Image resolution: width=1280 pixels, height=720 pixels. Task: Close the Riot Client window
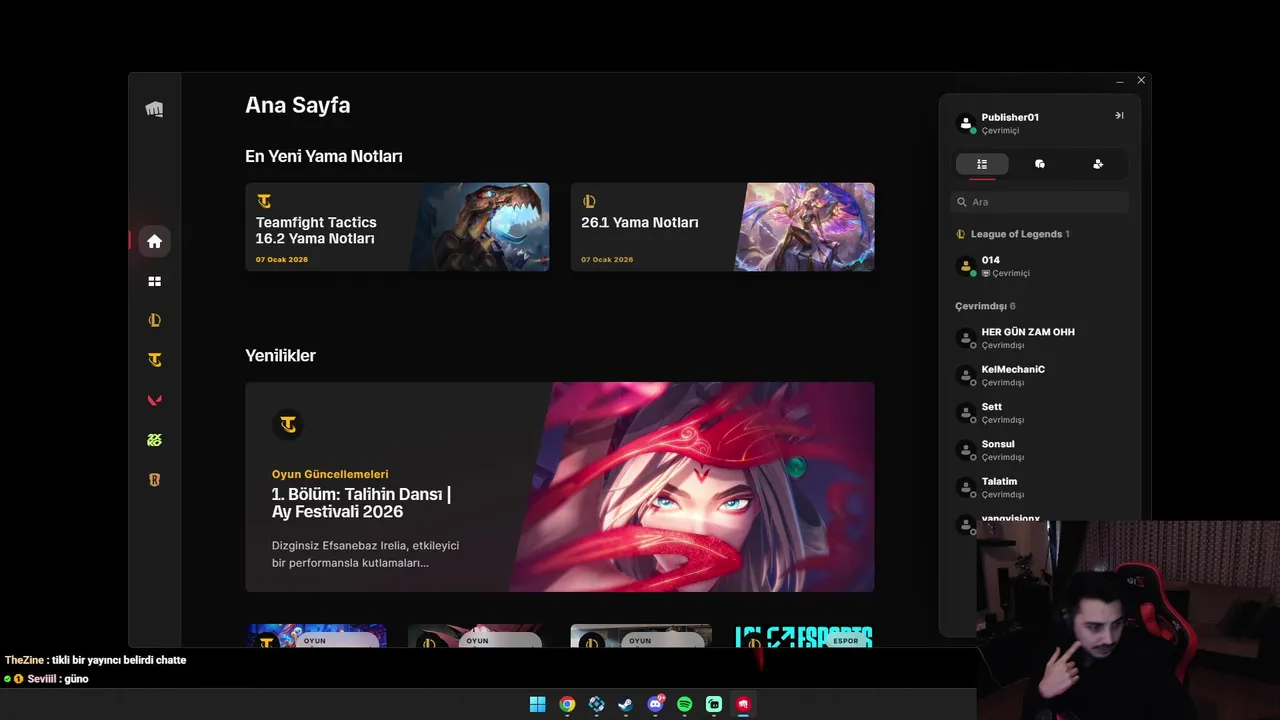[1141, 80]
